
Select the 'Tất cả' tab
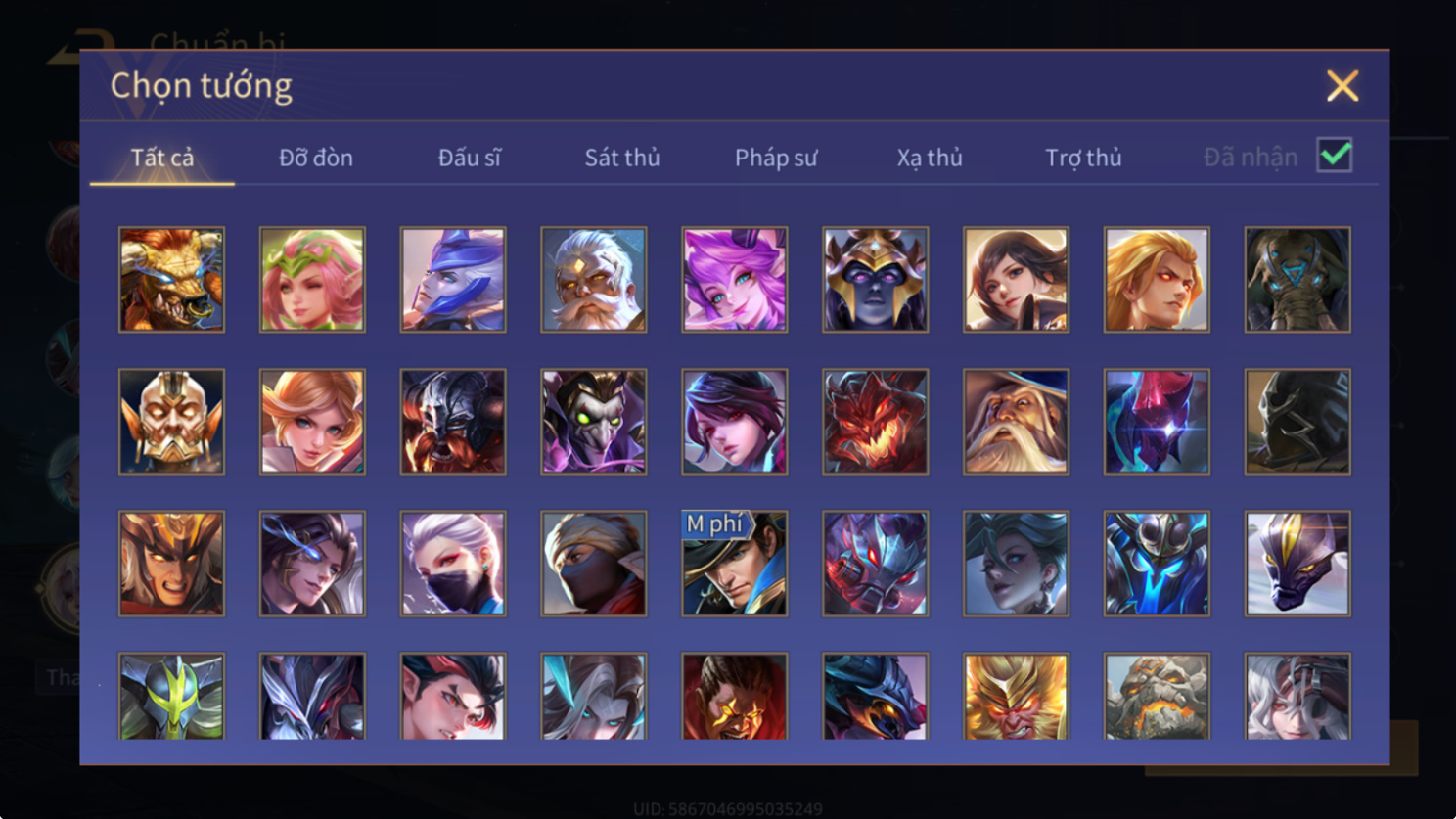(162, 158)
